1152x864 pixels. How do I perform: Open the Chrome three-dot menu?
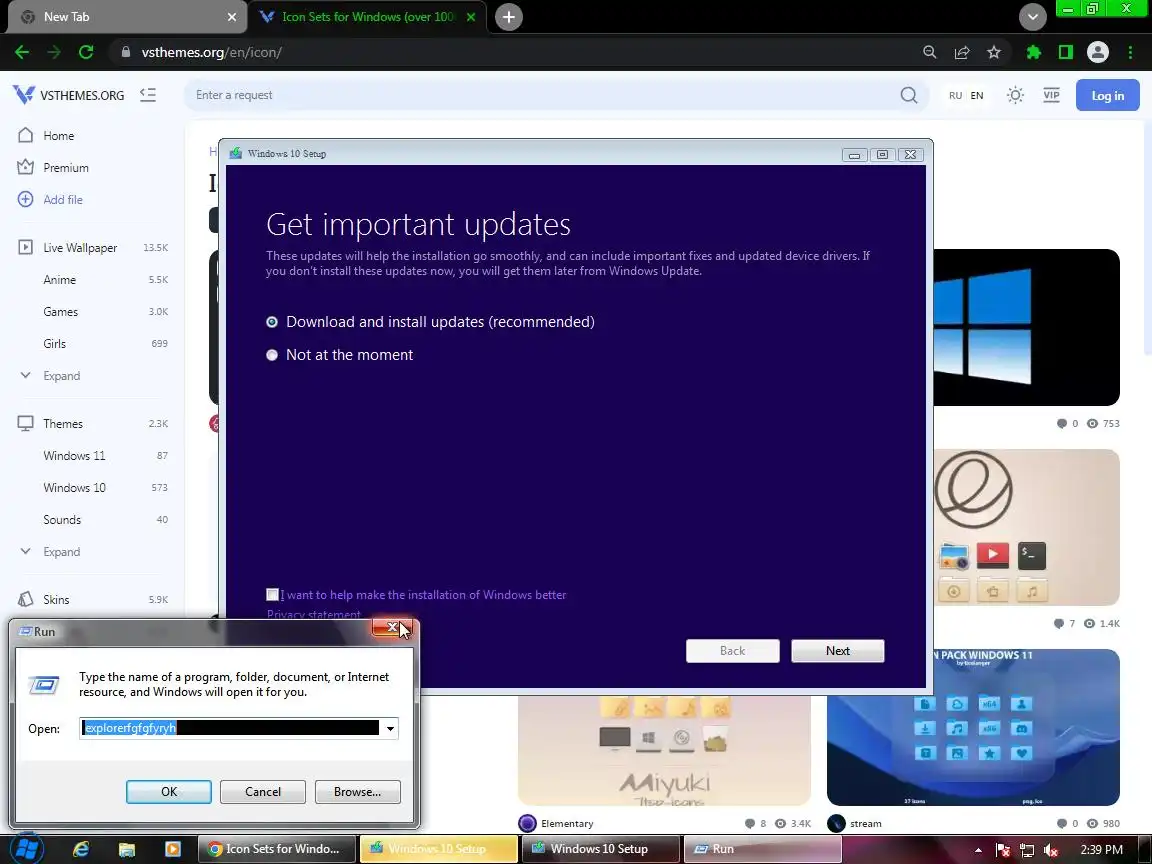point(1130,52)
